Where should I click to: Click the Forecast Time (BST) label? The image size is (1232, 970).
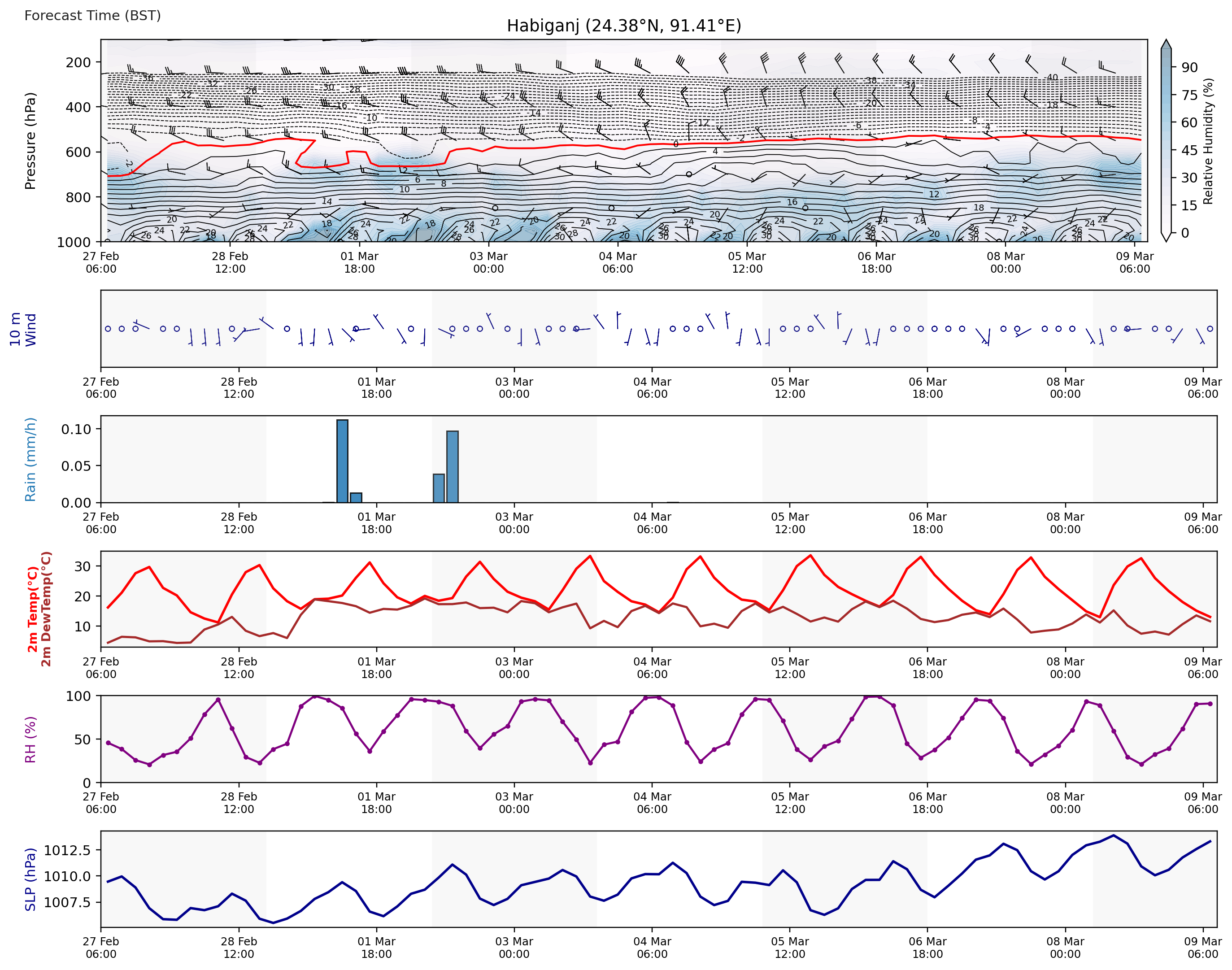coord(92,15)
